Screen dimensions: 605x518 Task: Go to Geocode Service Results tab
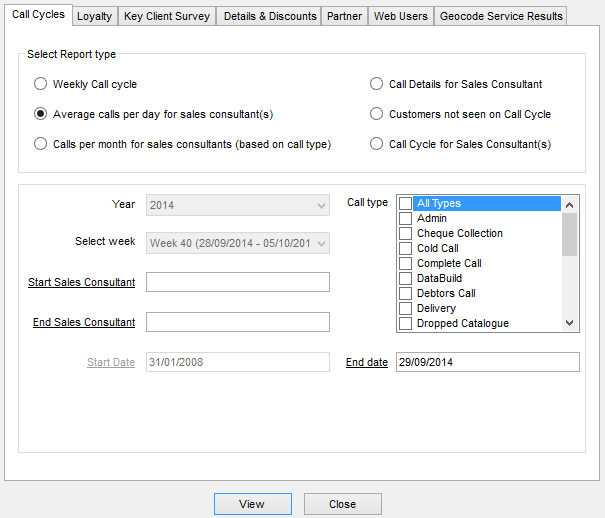501,16
